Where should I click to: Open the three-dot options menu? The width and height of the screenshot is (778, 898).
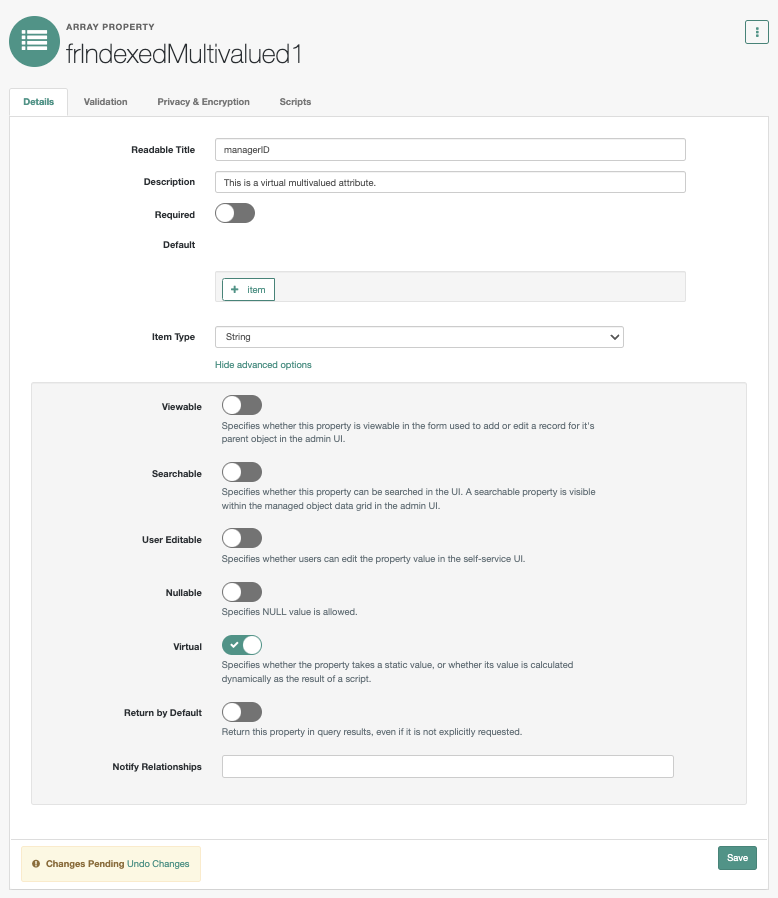pyautogui.click(x=756, y=31)
